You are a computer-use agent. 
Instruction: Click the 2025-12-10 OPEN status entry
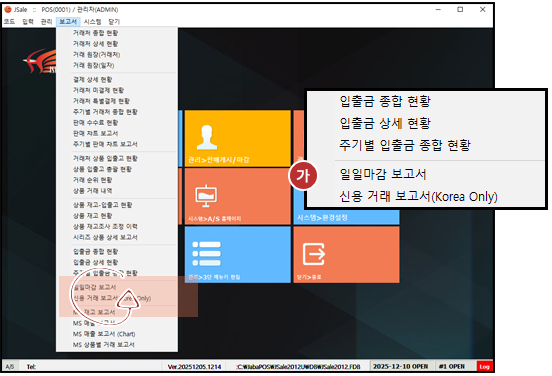pos(401,366)
